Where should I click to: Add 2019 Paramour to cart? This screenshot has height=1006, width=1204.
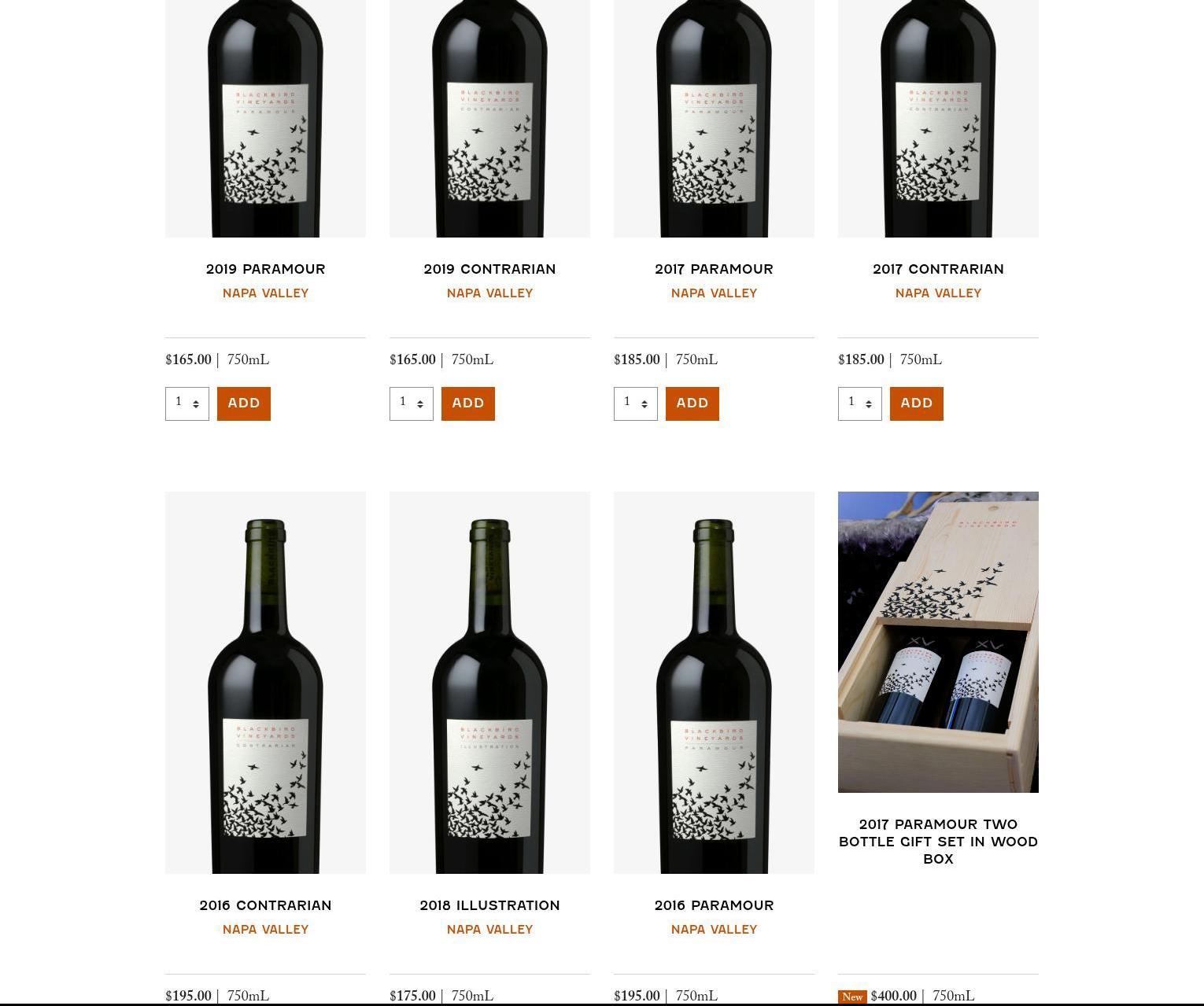pos(244,404)
